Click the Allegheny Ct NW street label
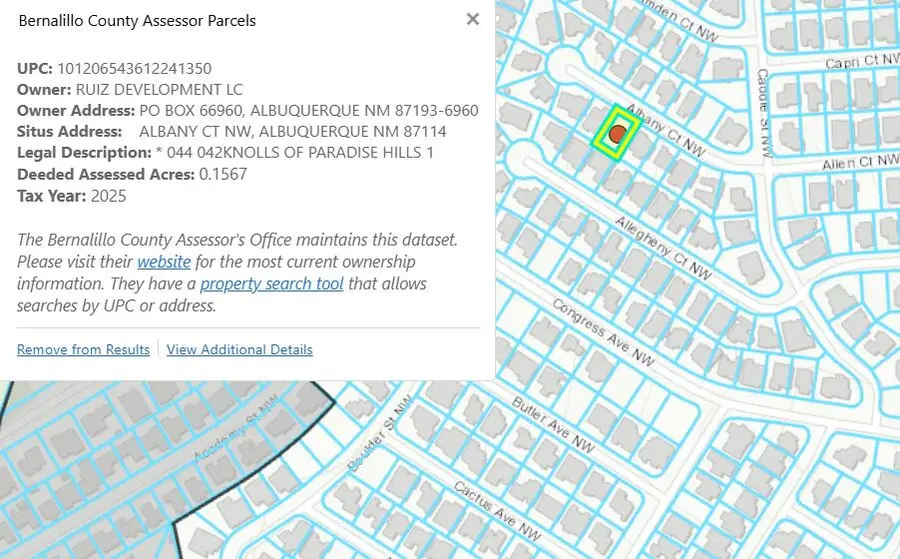The width and height of the screenshot is (900, 559). (663, 248)
